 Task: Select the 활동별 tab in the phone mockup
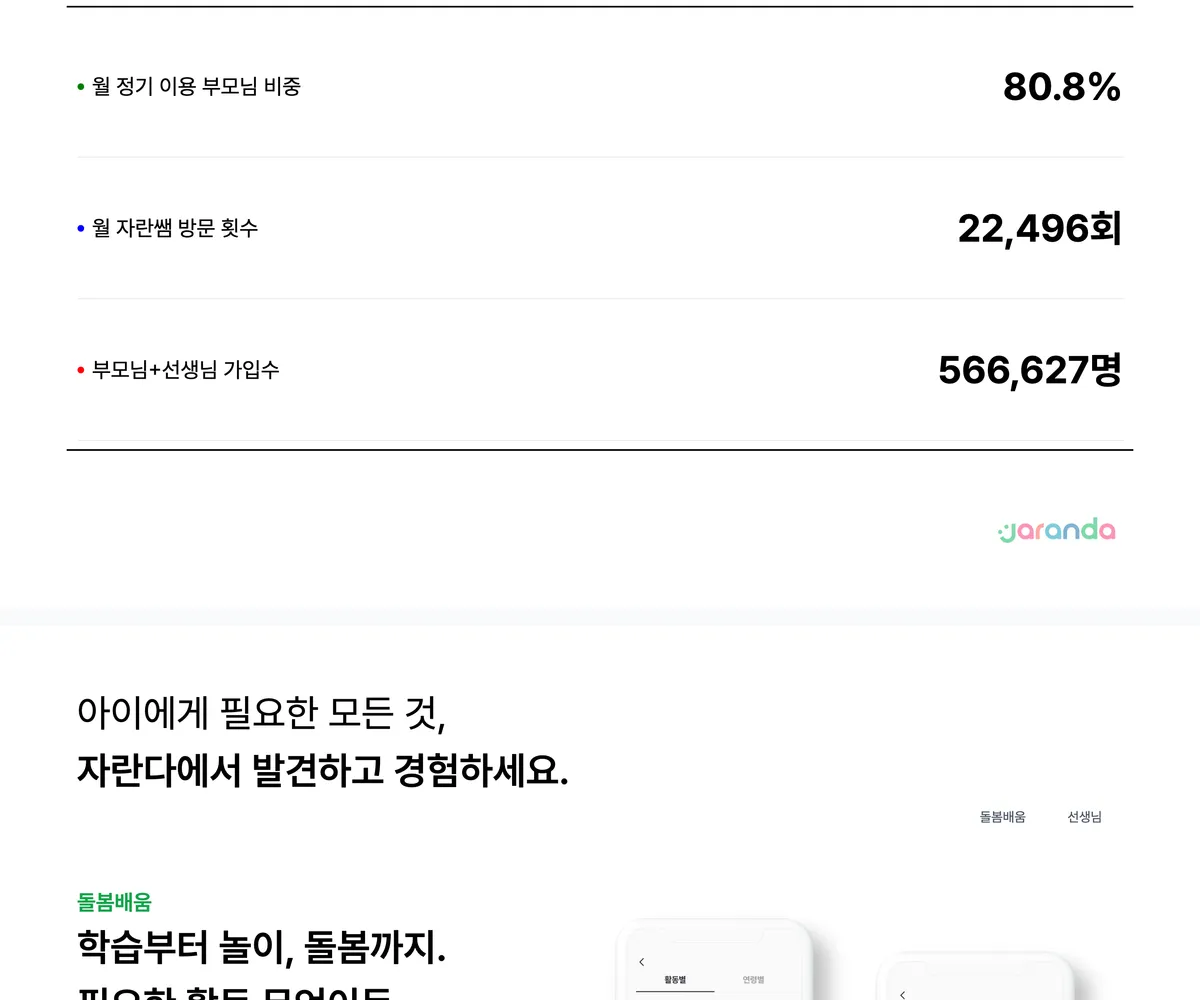(675, 980)
